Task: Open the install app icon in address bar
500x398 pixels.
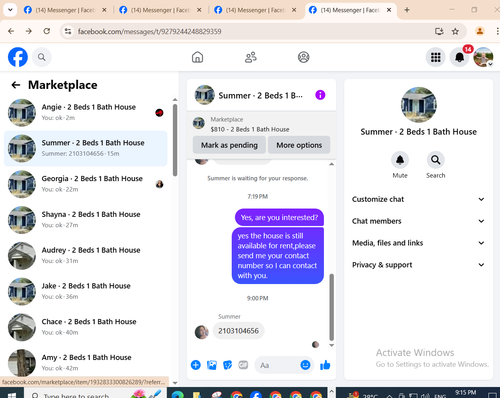Action: pos(439,31)
